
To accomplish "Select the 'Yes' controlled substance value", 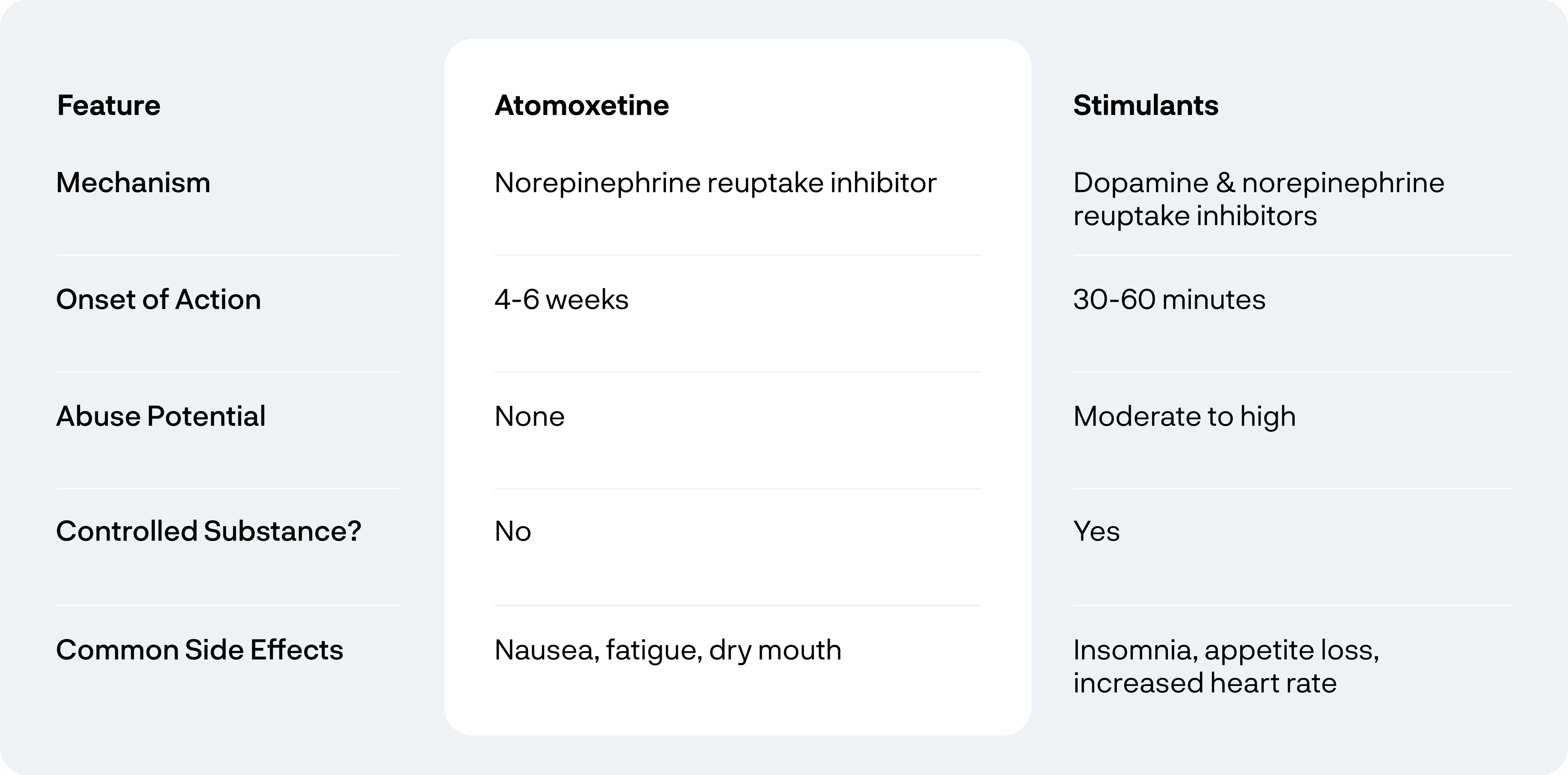I will click(1096, 531).
